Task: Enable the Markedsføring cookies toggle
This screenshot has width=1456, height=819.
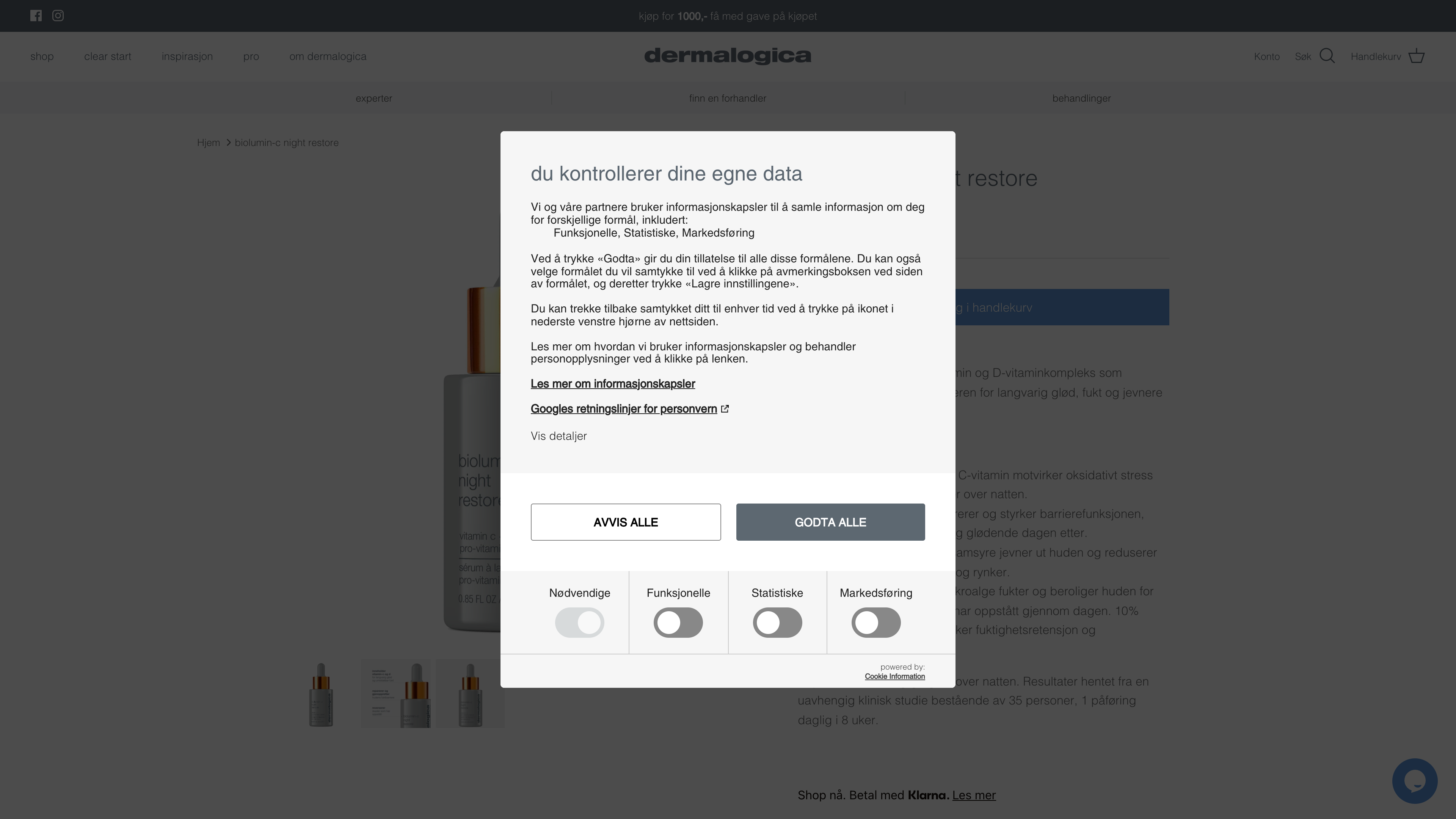Action: click(876, 622)
